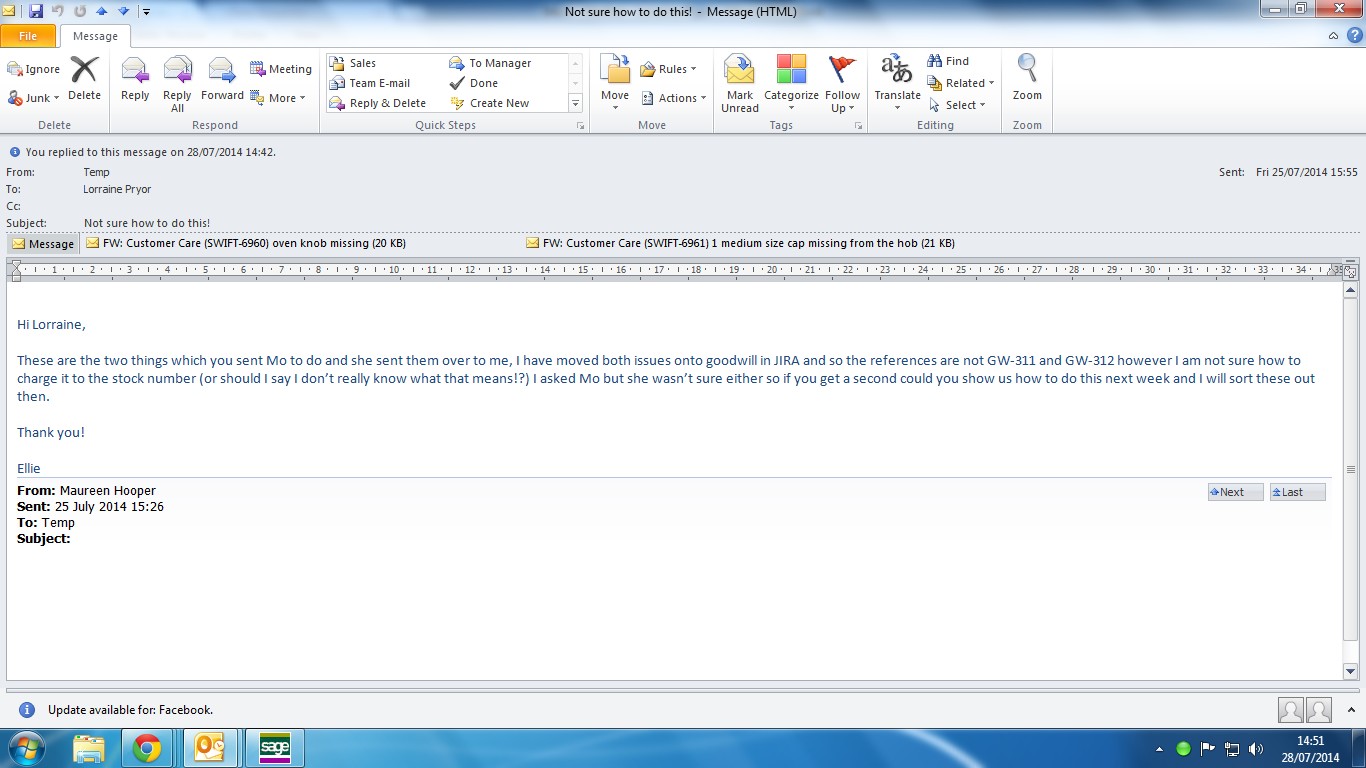Switch to the Message ribbon tab

tap(95, 36)
